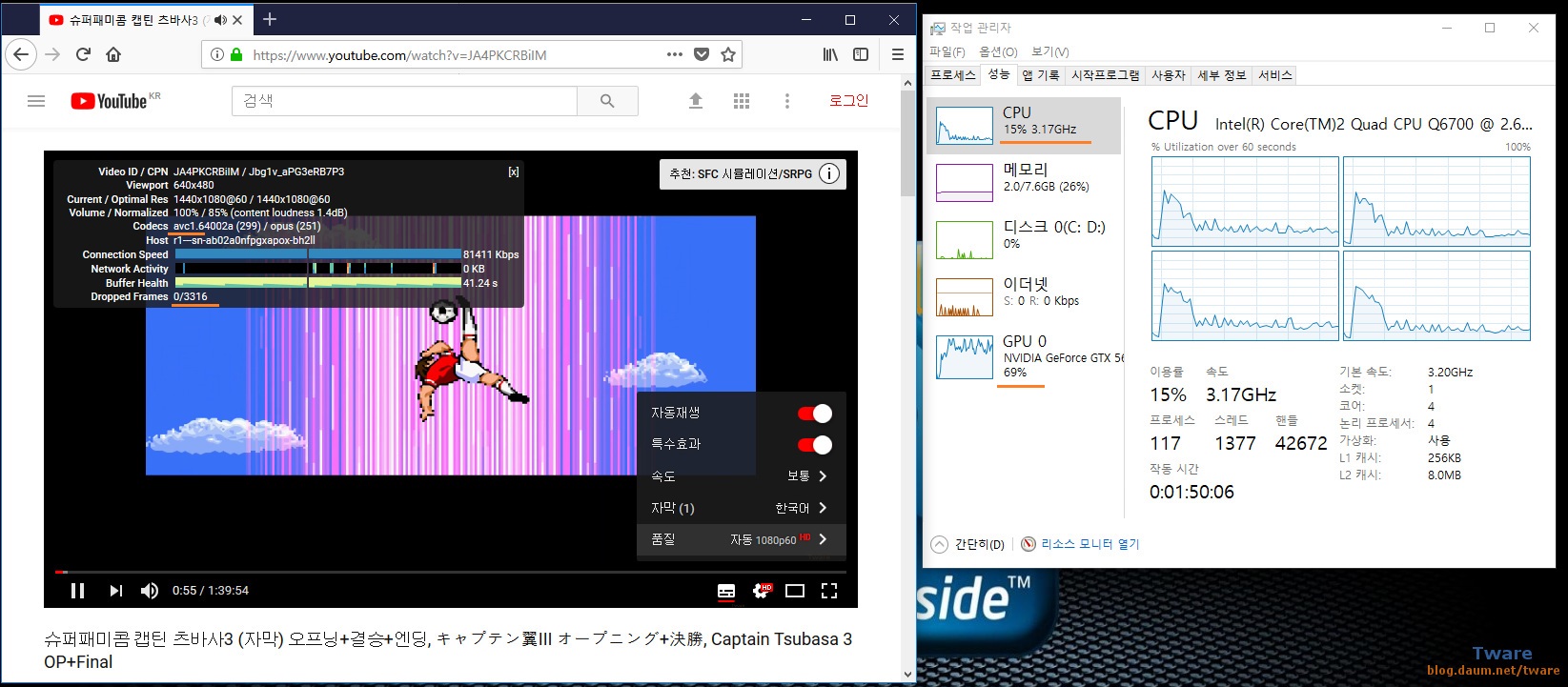The height and width of the screenshot is (687, 1568).
Task: Click the video progress bar
Action: pos(450,572)
